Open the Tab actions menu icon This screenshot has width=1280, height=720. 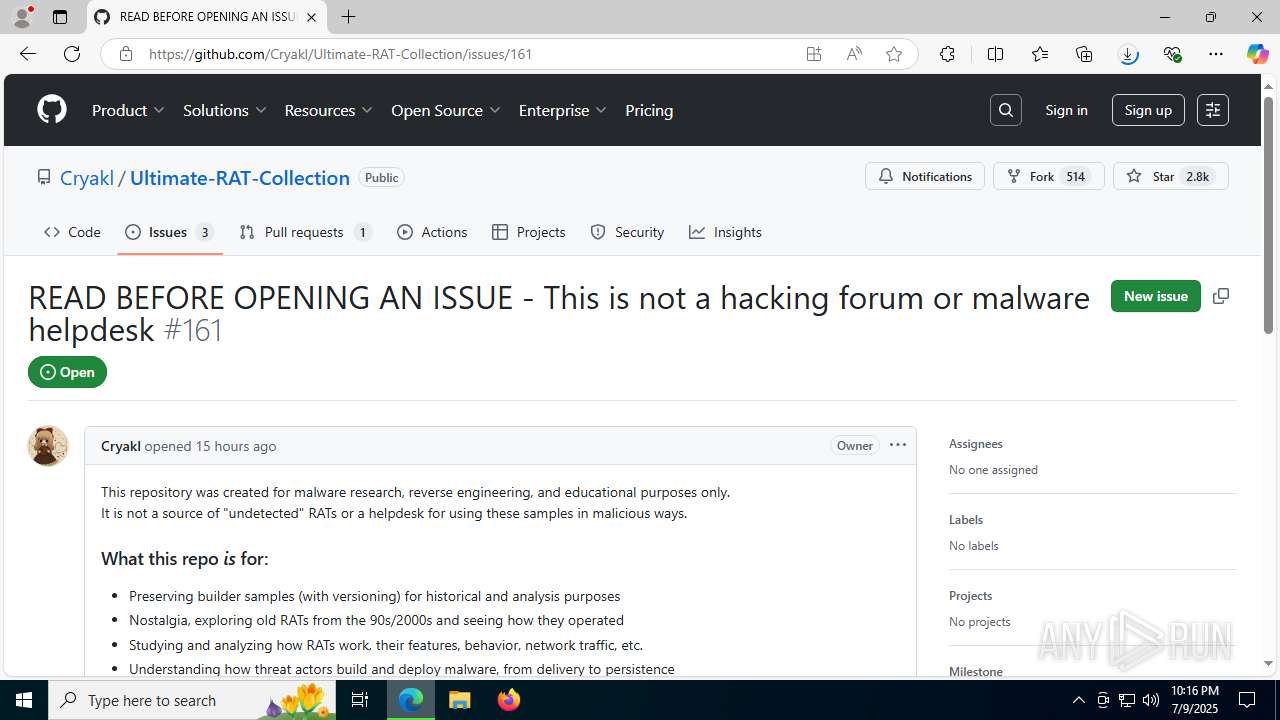[60, 17]
